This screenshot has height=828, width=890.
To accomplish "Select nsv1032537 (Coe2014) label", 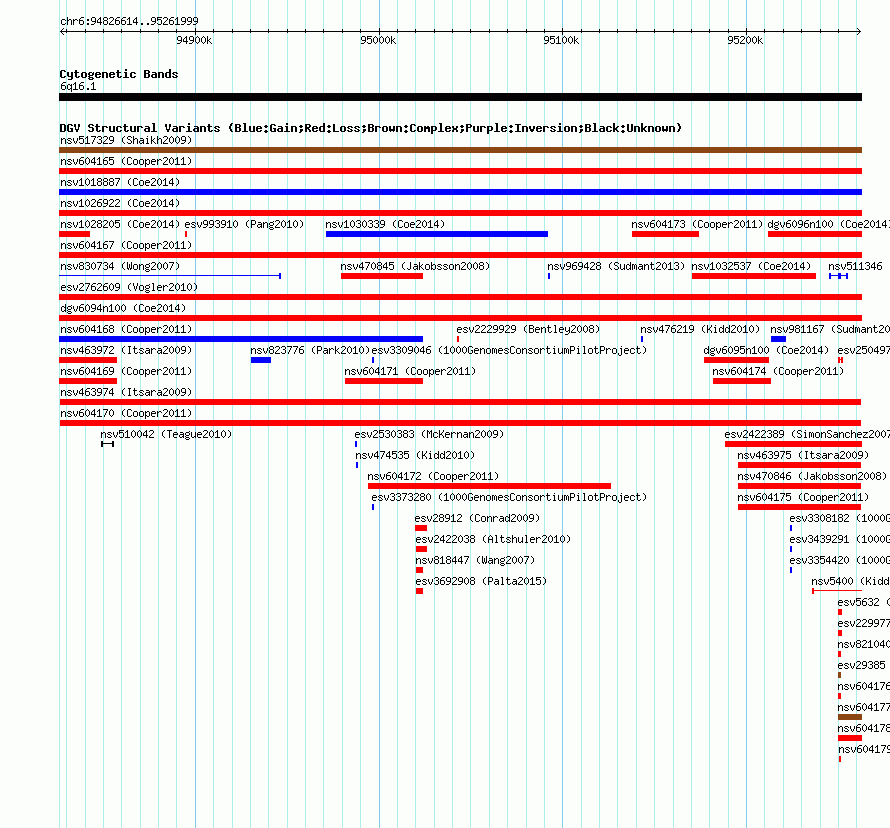I will click(x=751, y=266).
